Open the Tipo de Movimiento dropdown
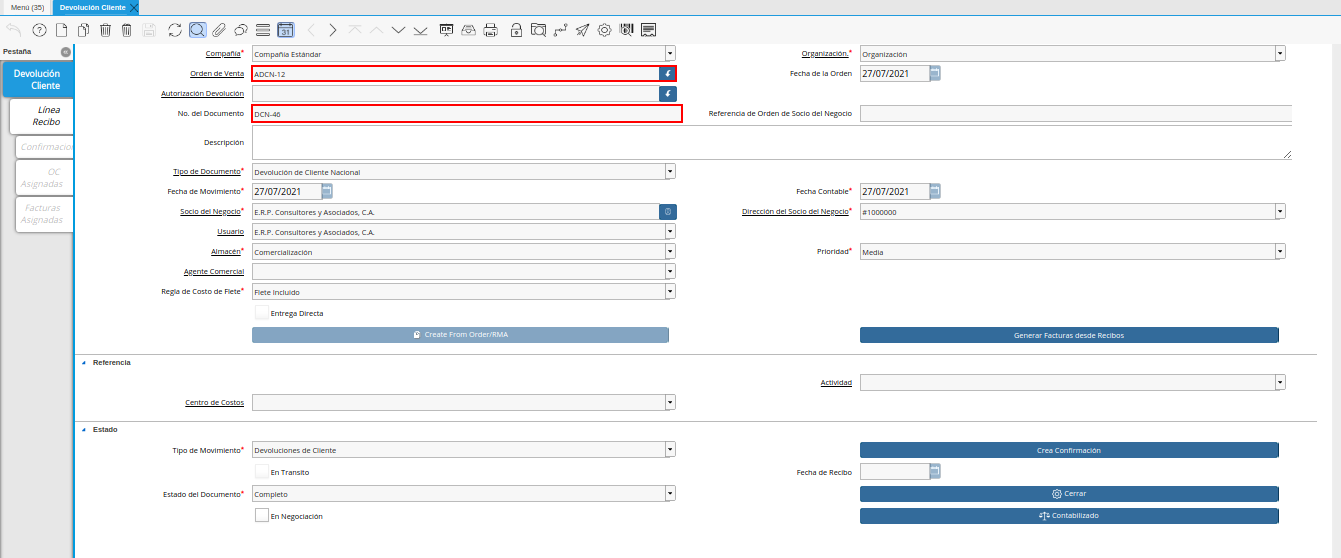Viewport: 1341px width, 558px height. 670,450
